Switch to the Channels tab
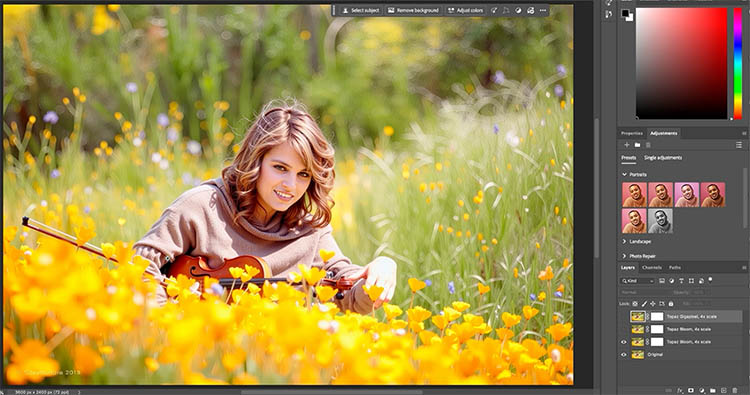750x395 pixels. point(651,268)
